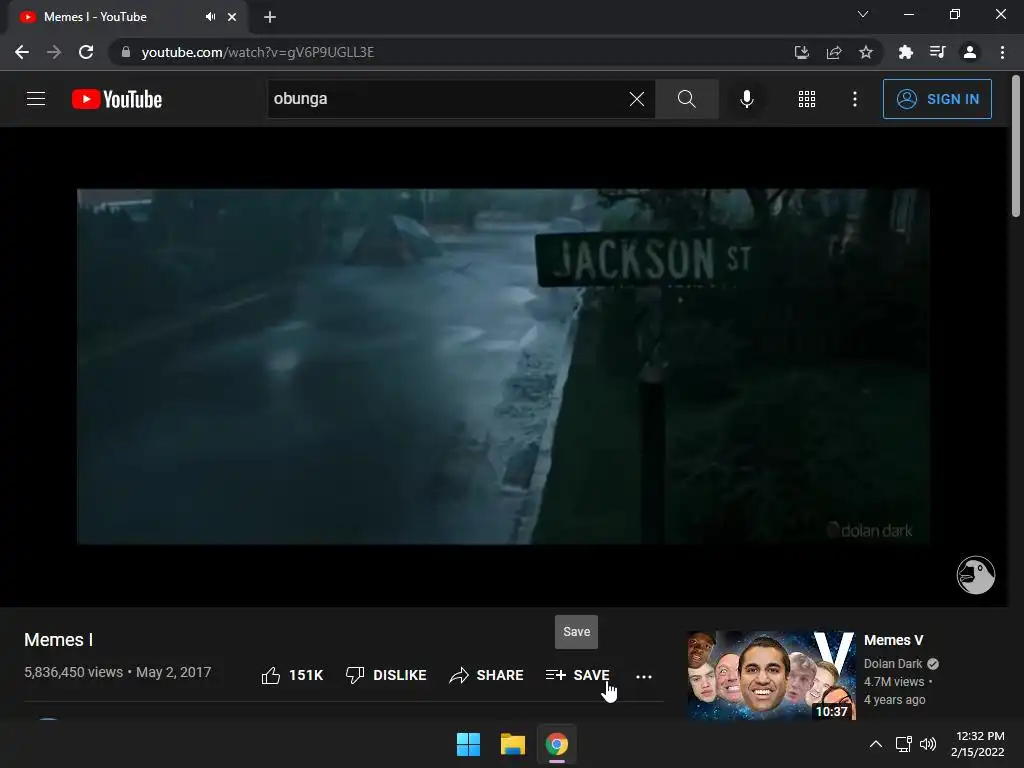The height and width of the screenshot is (768, 1024).
Task: Click SAVE to add to playlist
Action: 578,675
